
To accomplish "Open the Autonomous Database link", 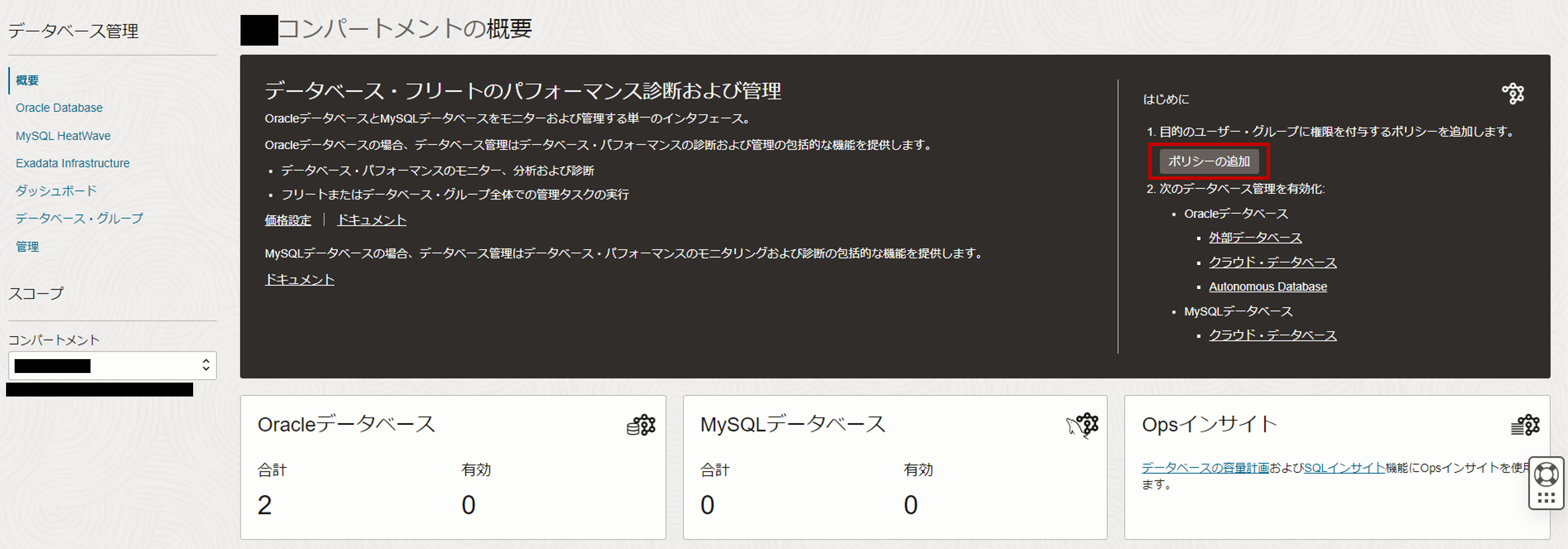I will (1267, 287).
